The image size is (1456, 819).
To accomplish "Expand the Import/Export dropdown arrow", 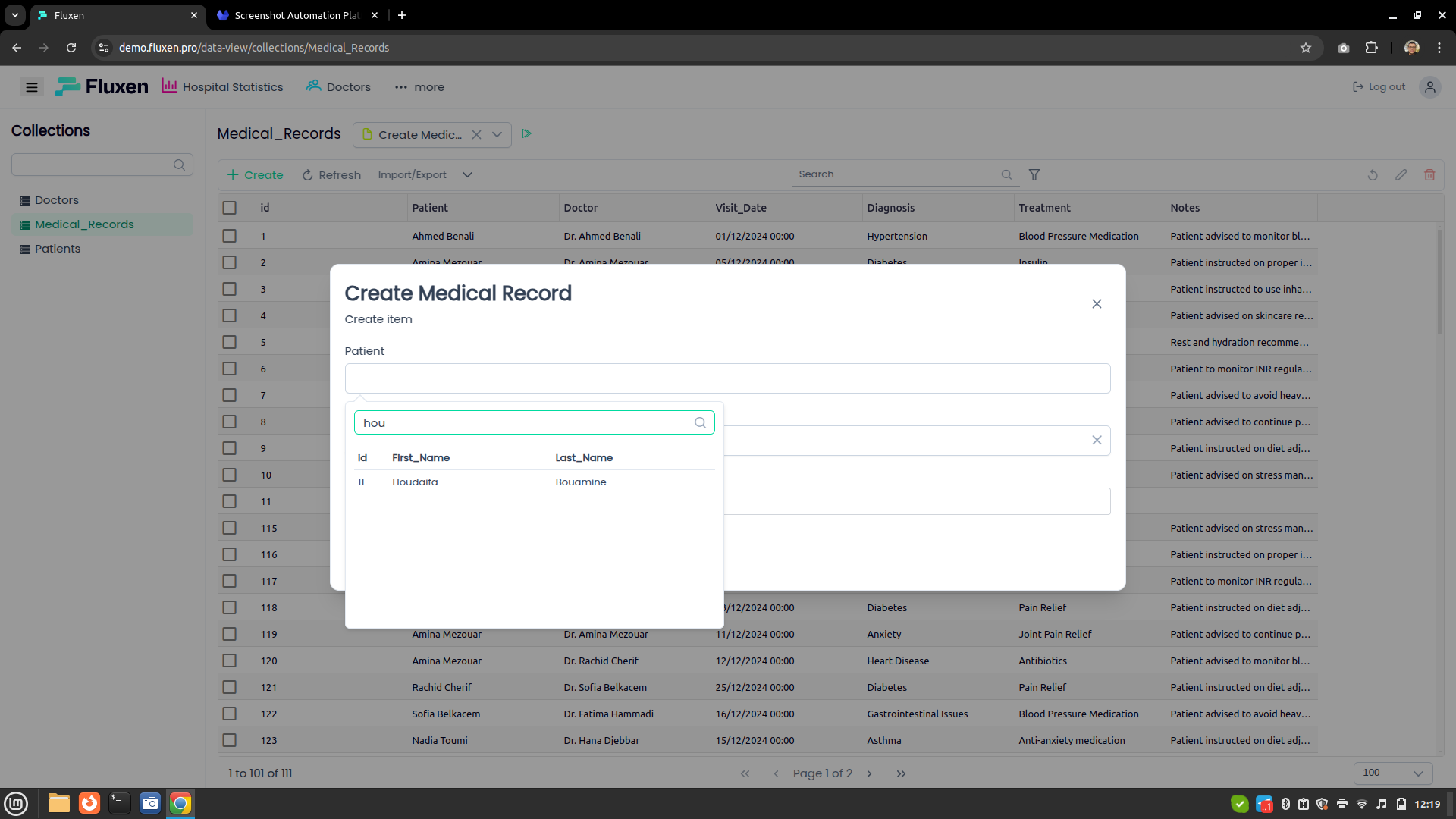I will click(x=467, y=175).
